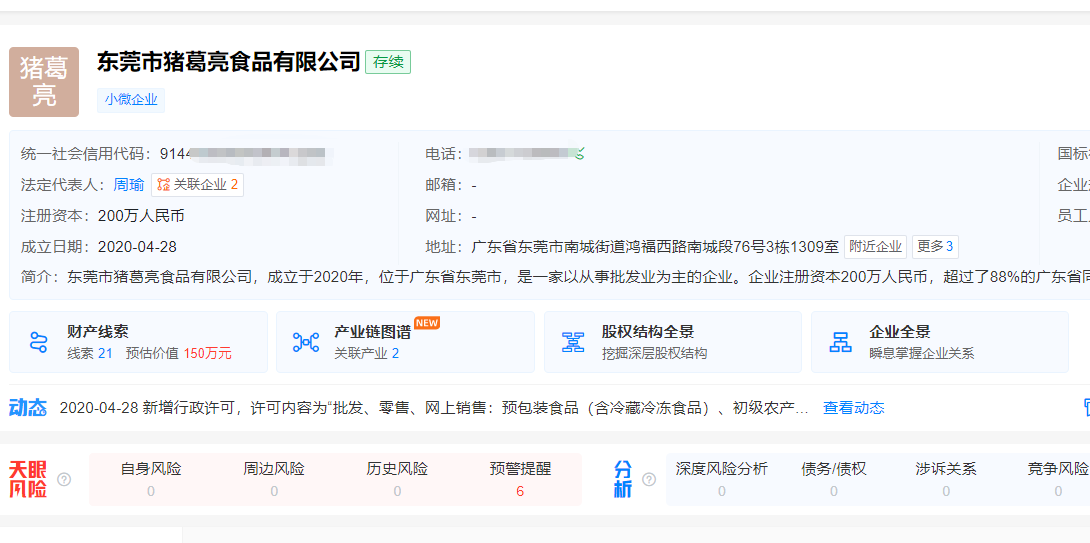The height and width of the screenshot is (543, 1090).
Task: Open the 产业链图谱 industry chain icon
Action: (306, 342)
